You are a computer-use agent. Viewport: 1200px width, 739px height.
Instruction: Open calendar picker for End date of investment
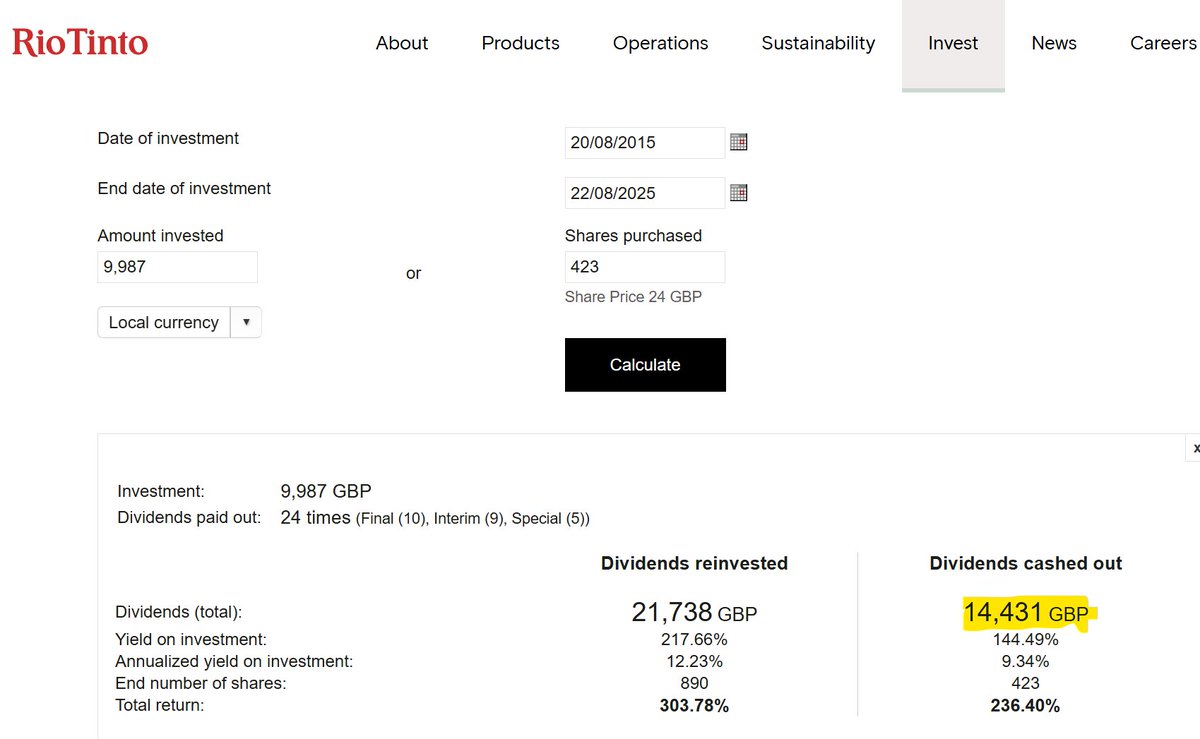[x=739, y=192]
